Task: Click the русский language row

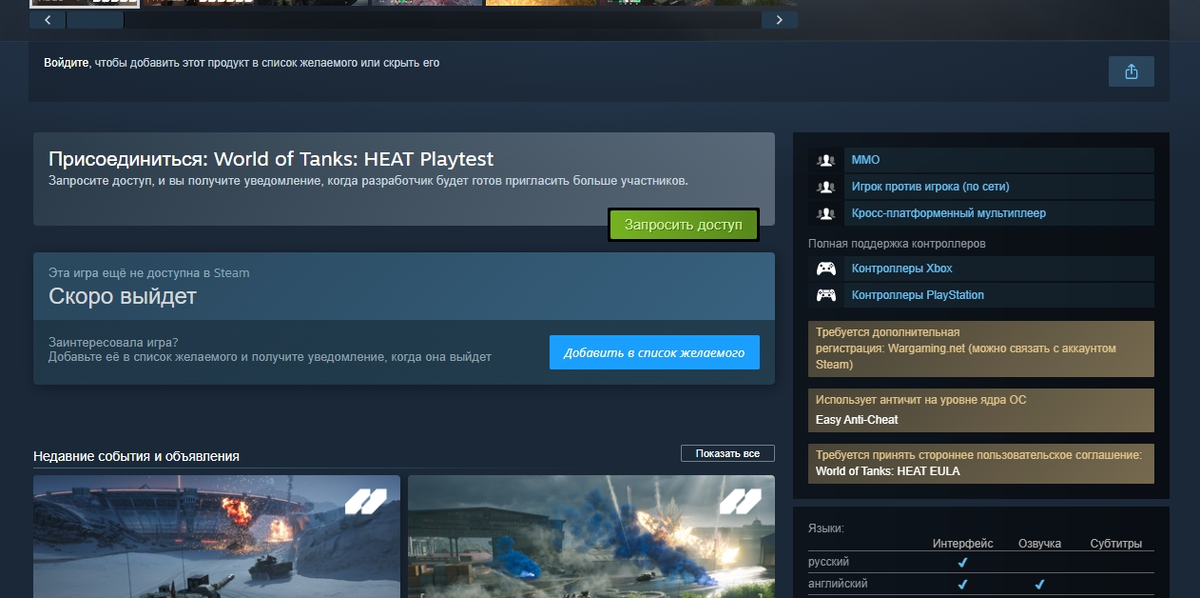Action: [981, 563]
